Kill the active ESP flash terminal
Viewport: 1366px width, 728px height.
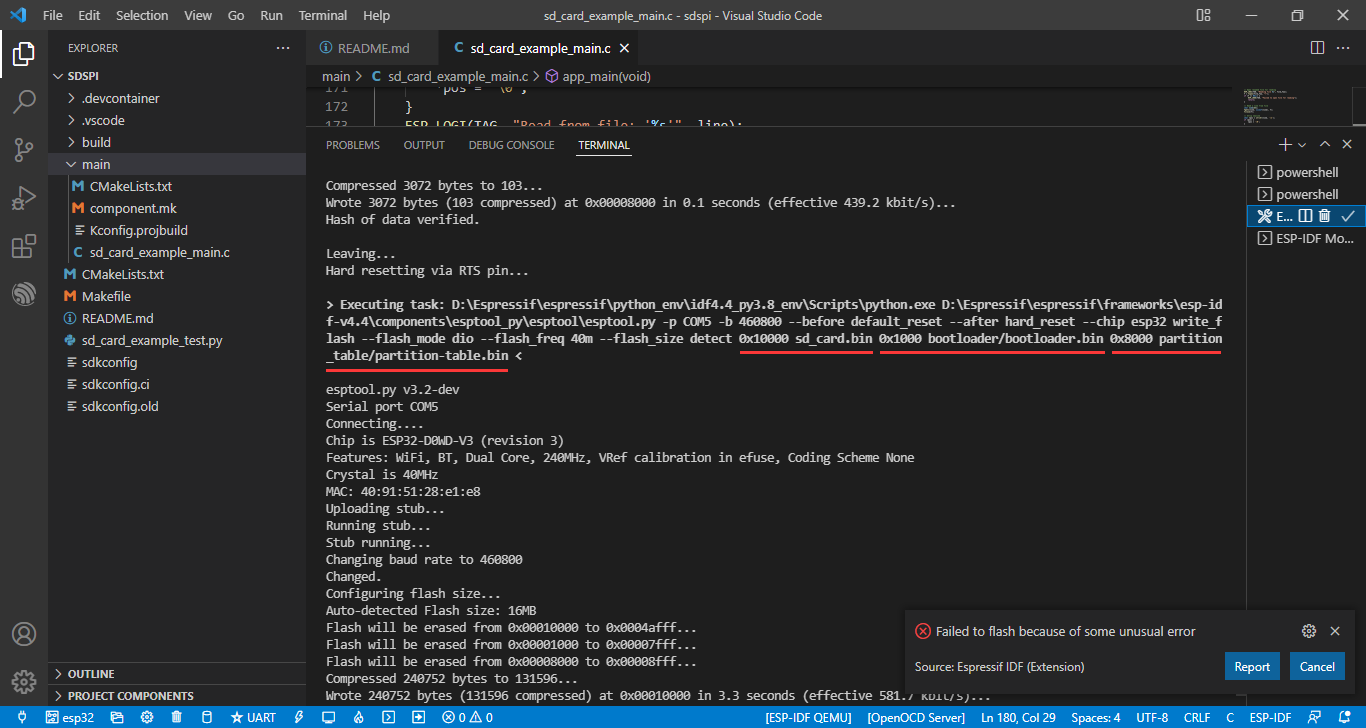tap(1324, 216)
